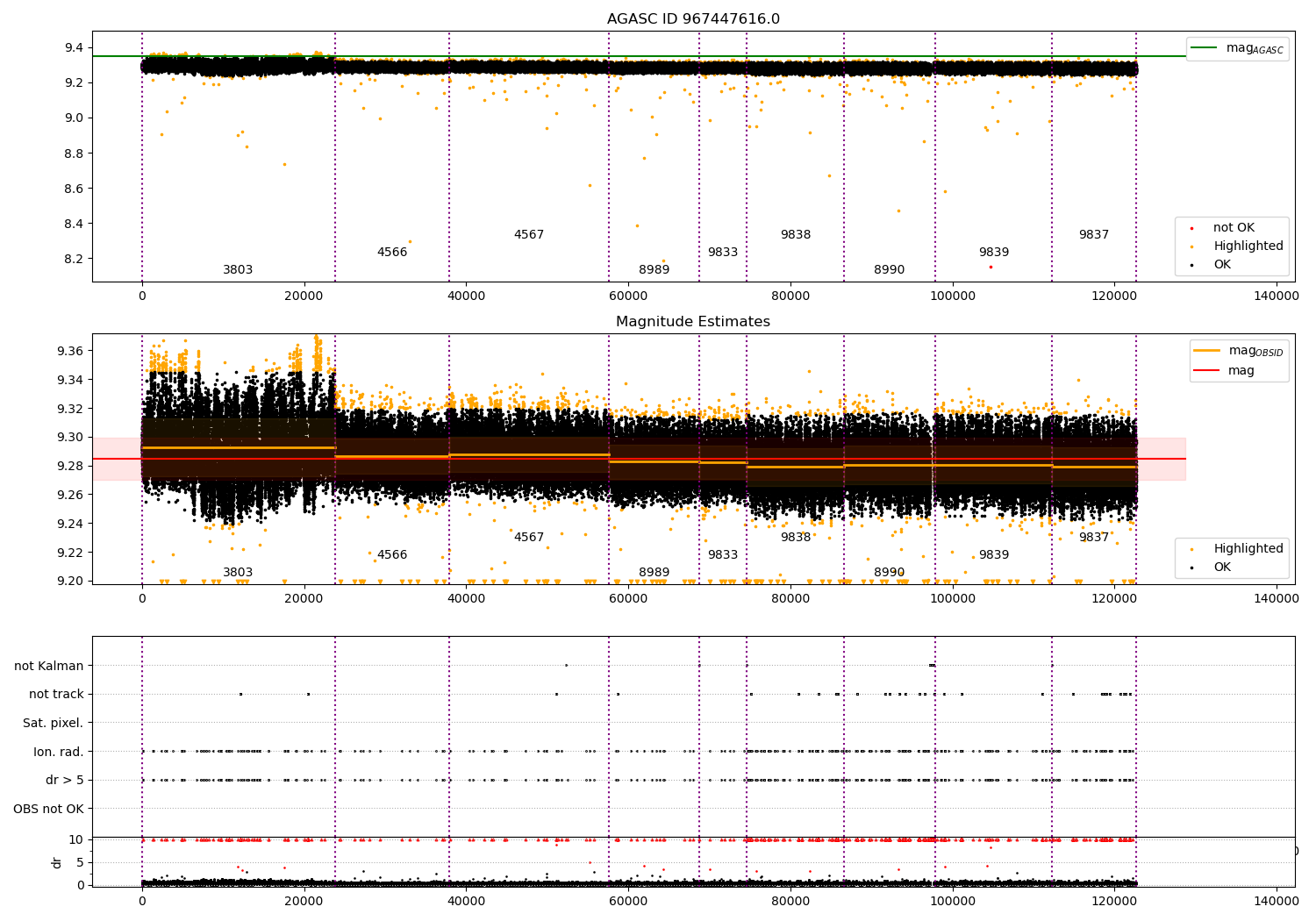The width and height of the screenshot is (1316, 921).
Task: Select the 'not track' row label
Action: pyautogui.click(x=56, y=695)
